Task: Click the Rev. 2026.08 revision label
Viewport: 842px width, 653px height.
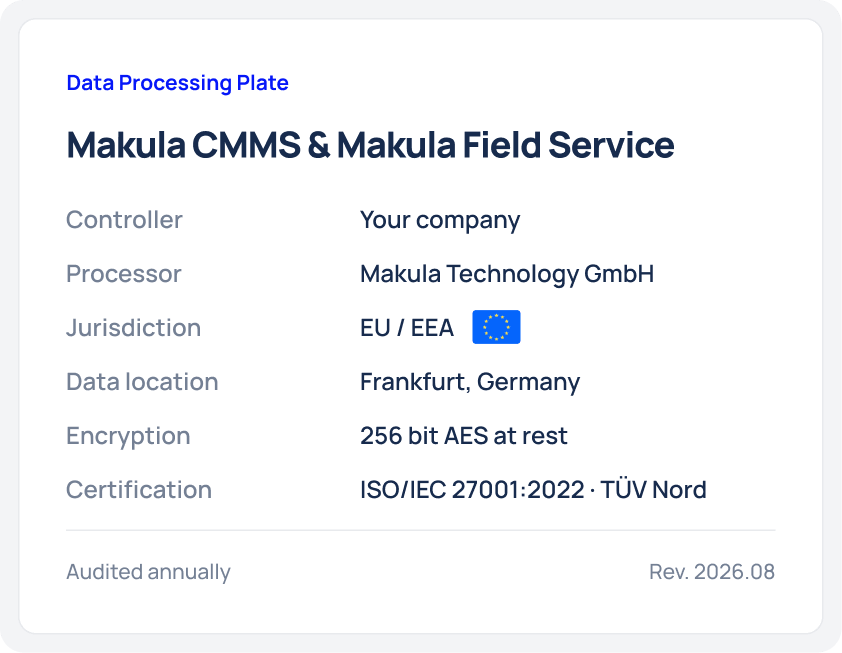Action: 712,572
